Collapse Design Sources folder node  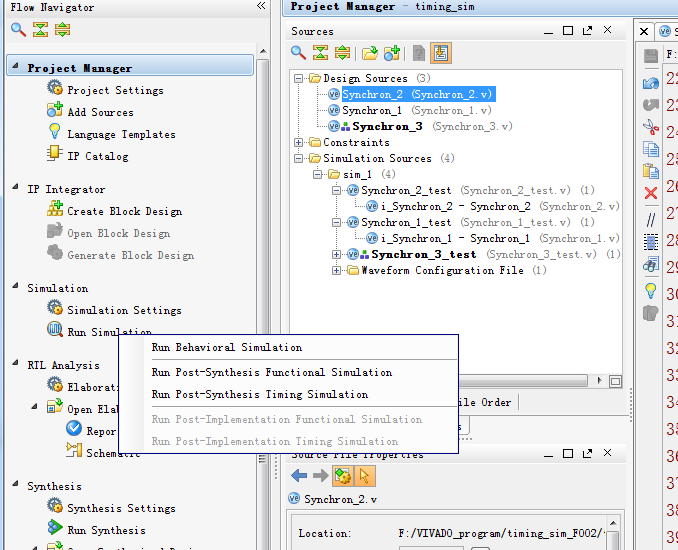[x=298, y=78]
